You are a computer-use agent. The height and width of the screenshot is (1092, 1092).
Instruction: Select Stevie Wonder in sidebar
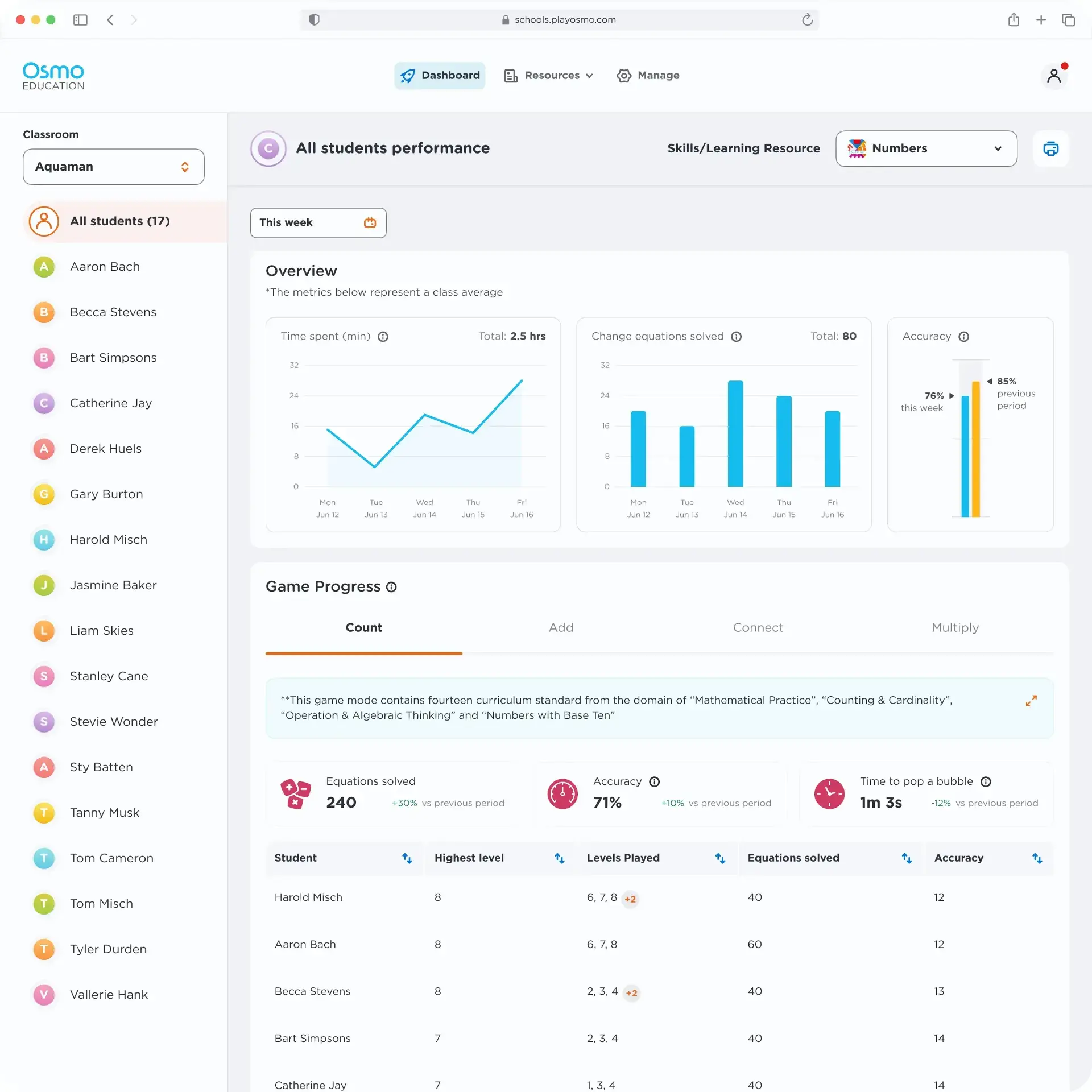pyautogui.click(x=125, y=722)
